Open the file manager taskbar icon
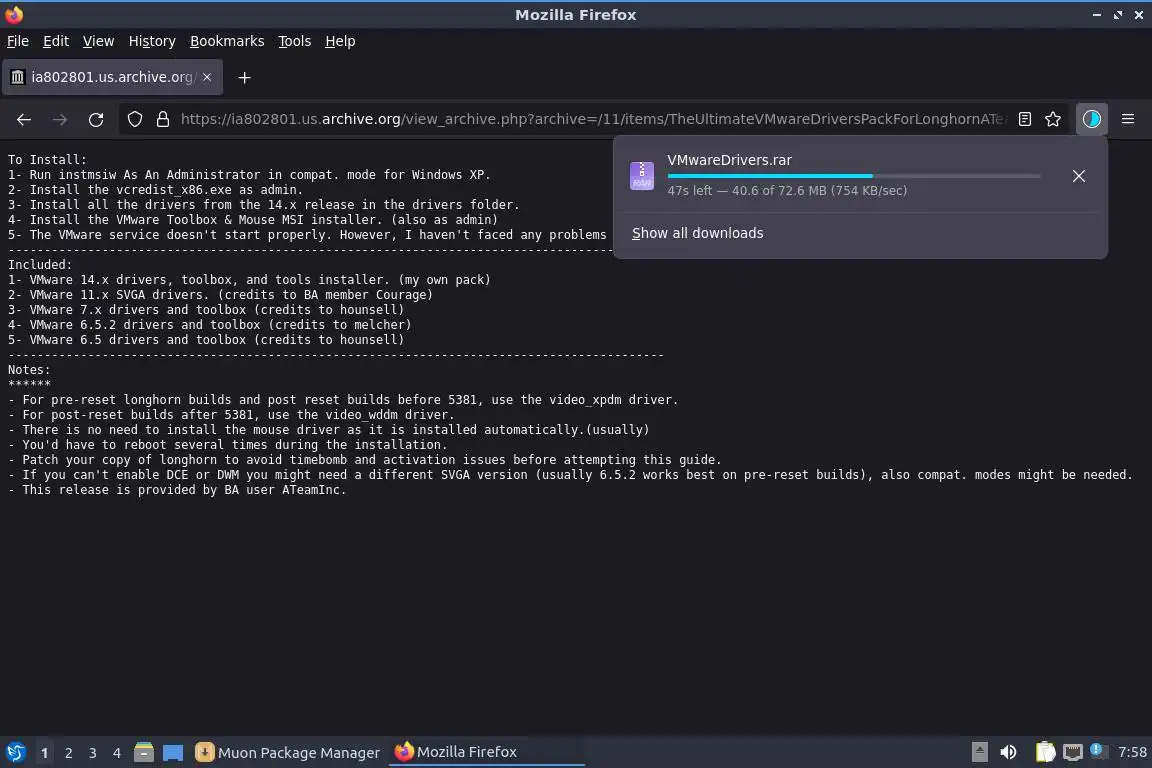This screenshot has width=1152, height=768. coord(144,752)
